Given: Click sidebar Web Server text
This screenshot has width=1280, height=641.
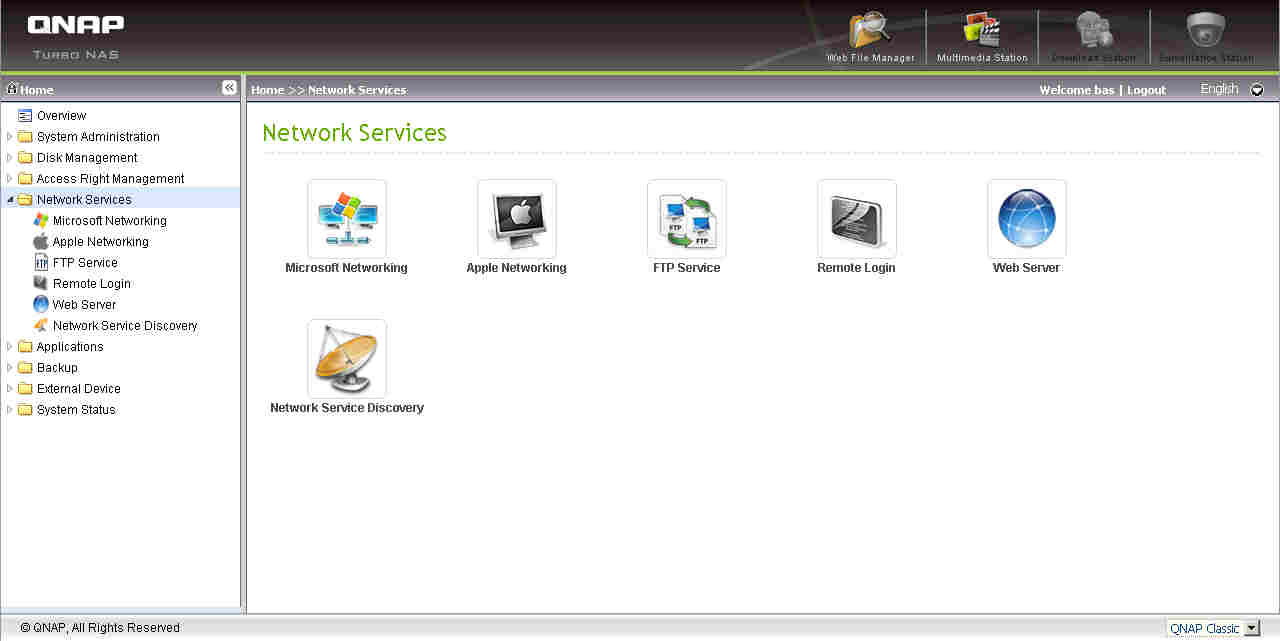Looking at the screenshot, I should tap(84, 304).
